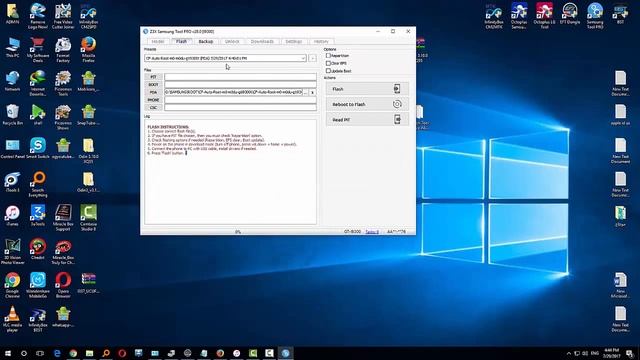Click the Read PIT button
The width and height of the screenshot is (640, 360).
pos(367,120)
